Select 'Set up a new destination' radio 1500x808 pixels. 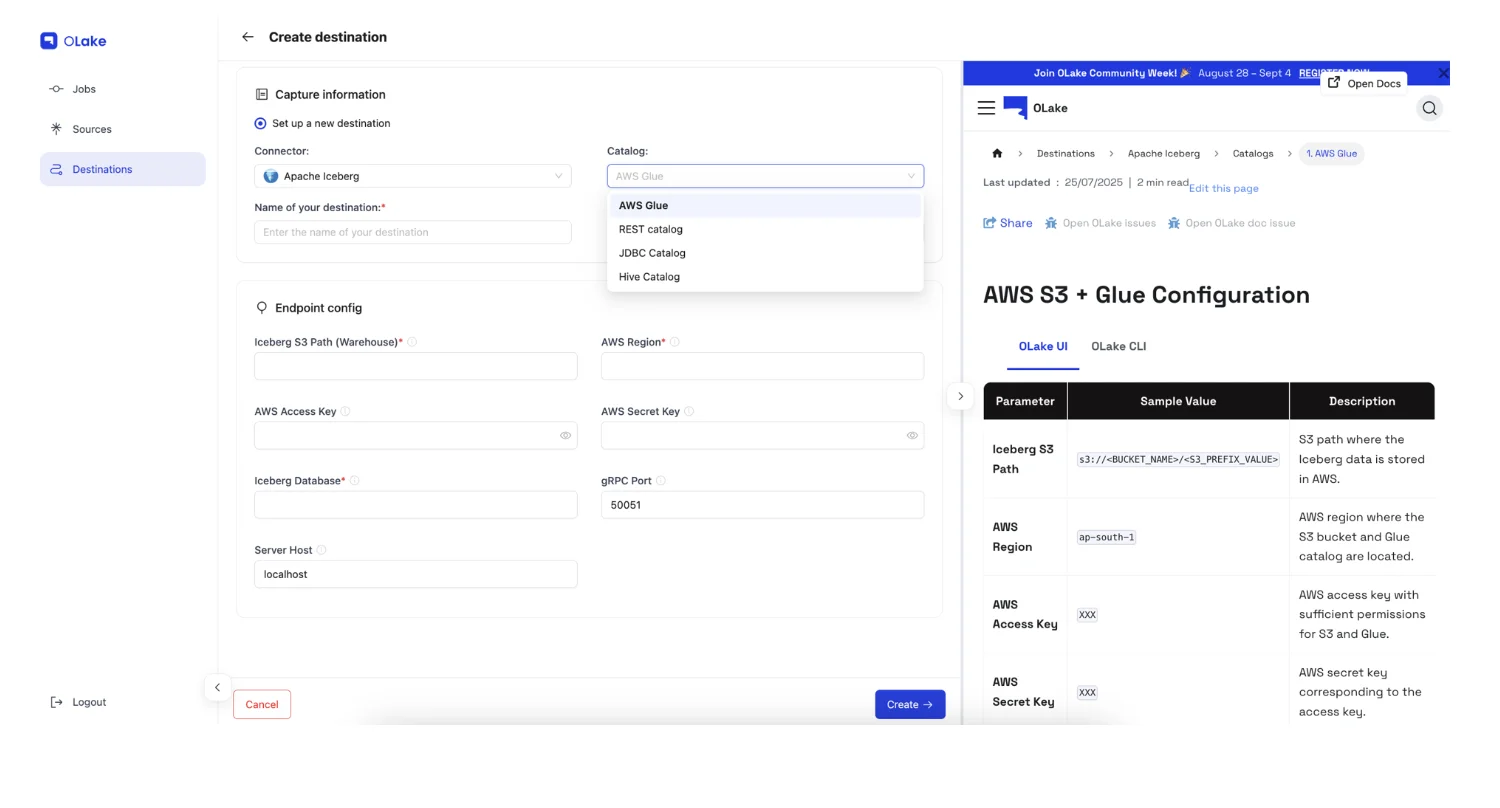tap(261, 124)
